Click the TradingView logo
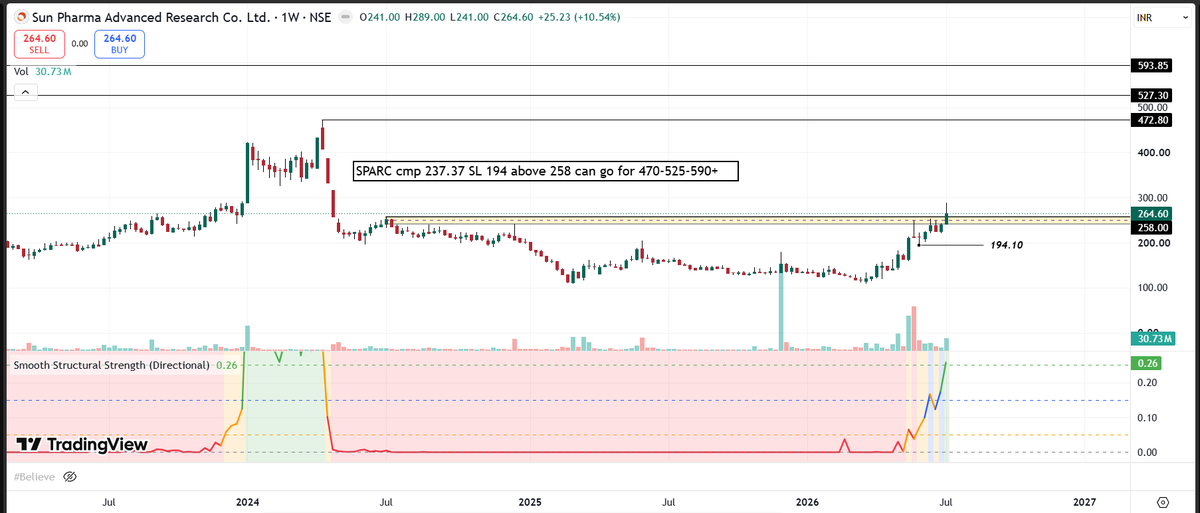This screenshot has height=513, width=1200. (x=82, y=445)
